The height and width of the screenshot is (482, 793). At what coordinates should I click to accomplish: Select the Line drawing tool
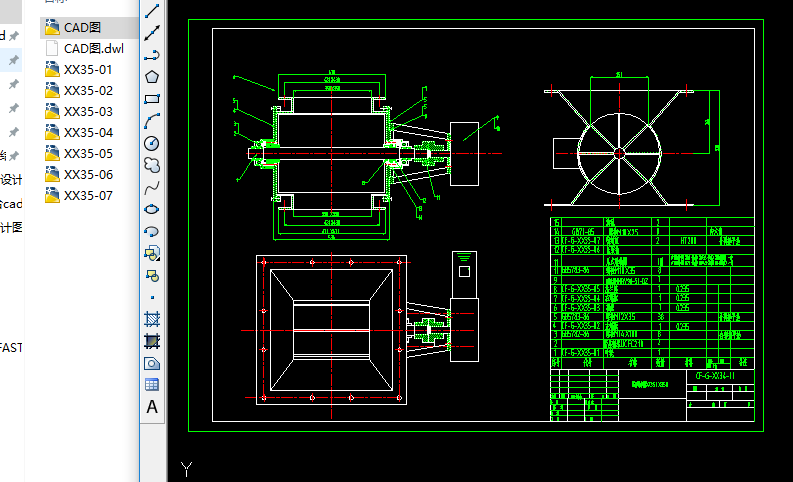pyautogui.click(x=153, y=12)
